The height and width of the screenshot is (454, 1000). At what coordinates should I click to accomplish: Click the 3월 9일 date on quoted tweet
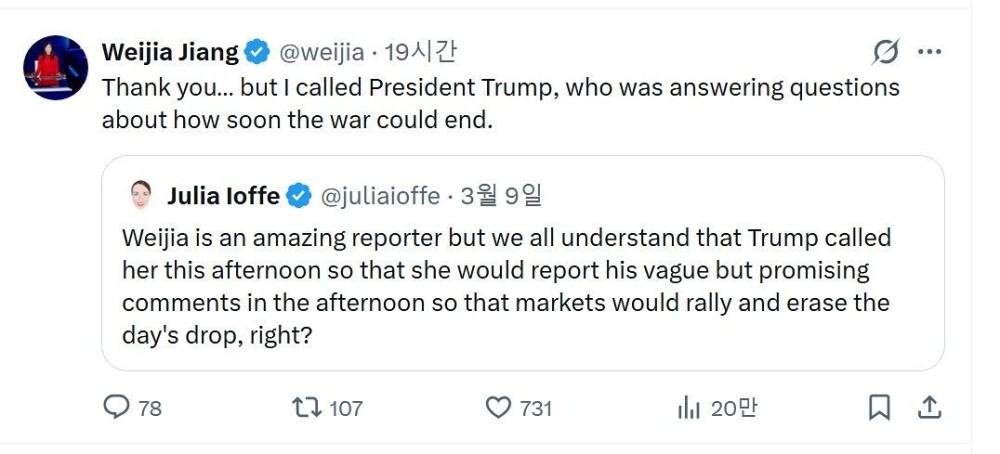point(501,196)
